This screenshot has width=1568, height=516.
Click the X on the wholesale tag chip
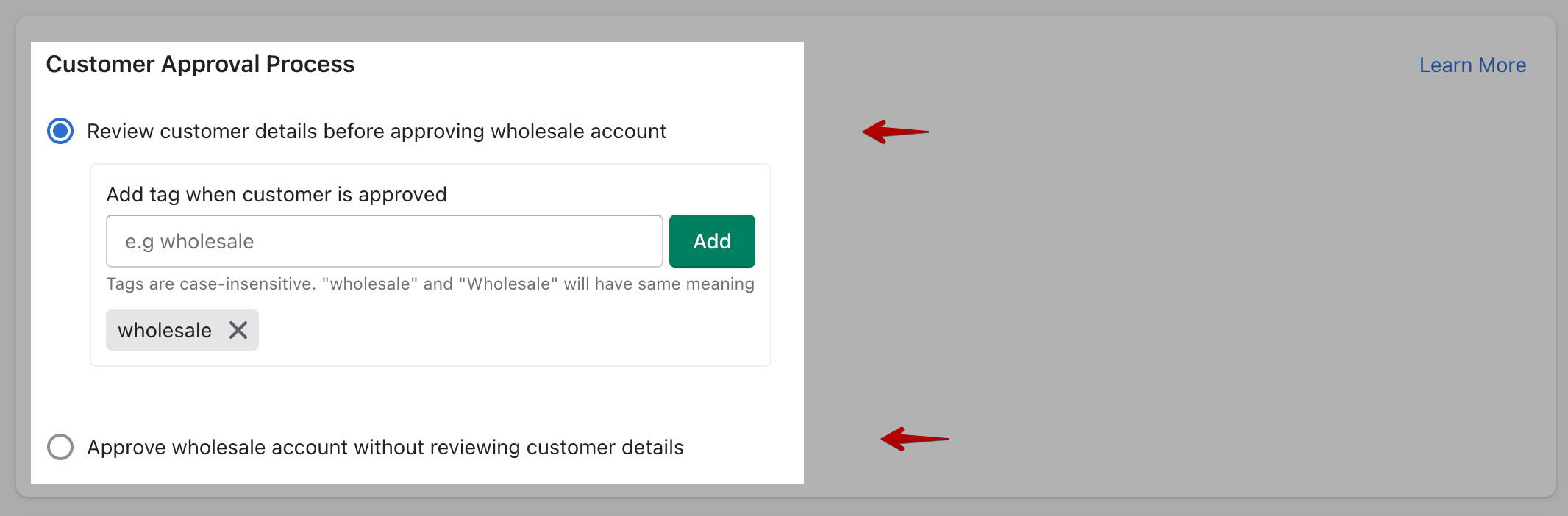(x=238, y=330)
